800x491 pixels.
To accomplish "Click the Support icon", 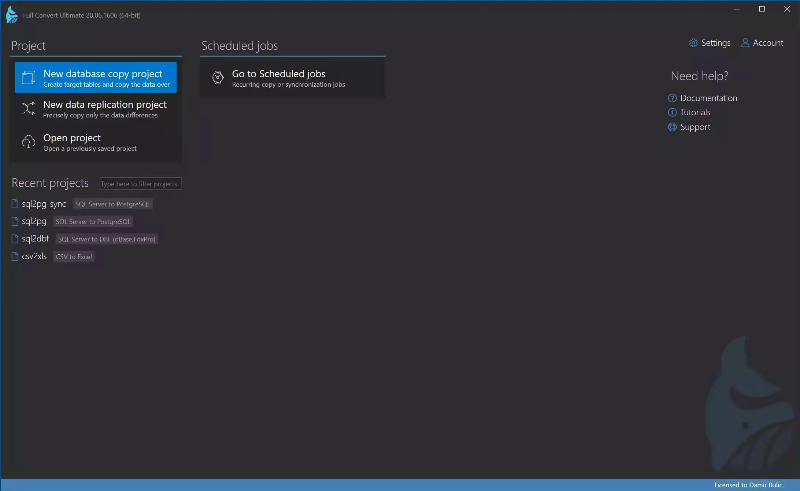I will (672, 127).
